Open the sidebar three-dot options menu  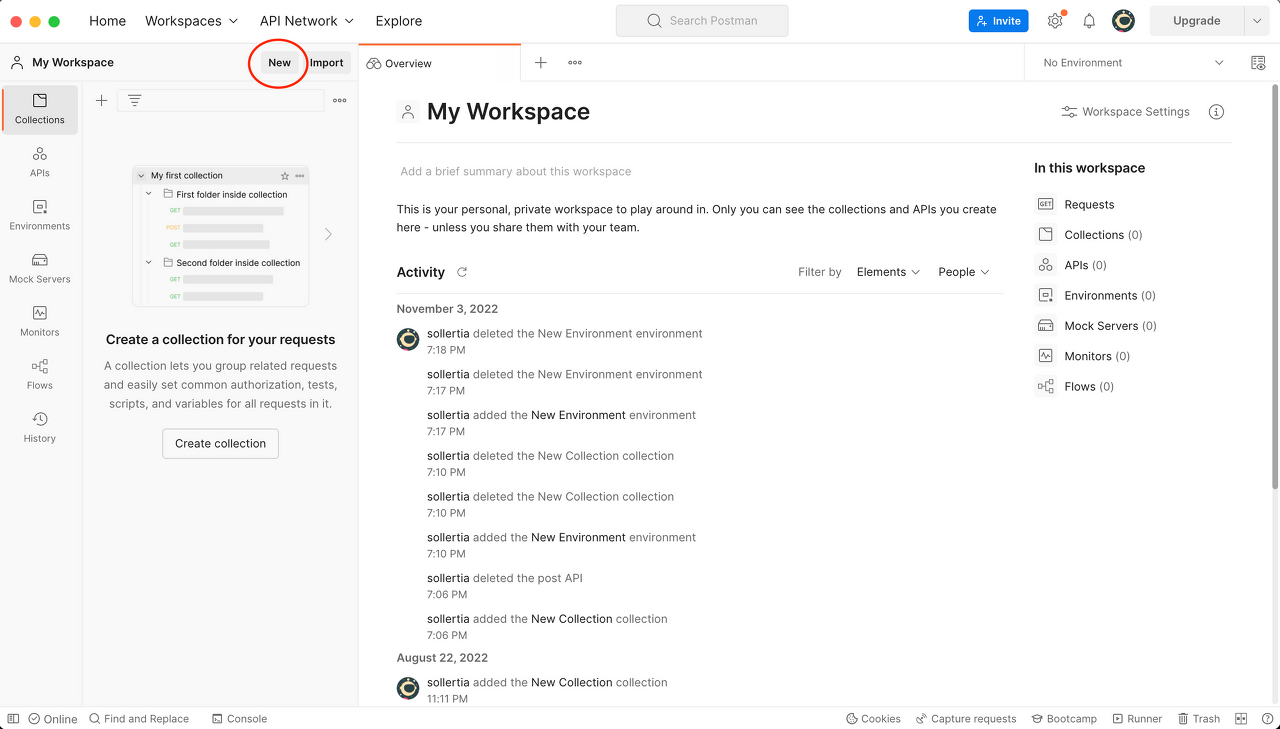(x=340, y=100)
